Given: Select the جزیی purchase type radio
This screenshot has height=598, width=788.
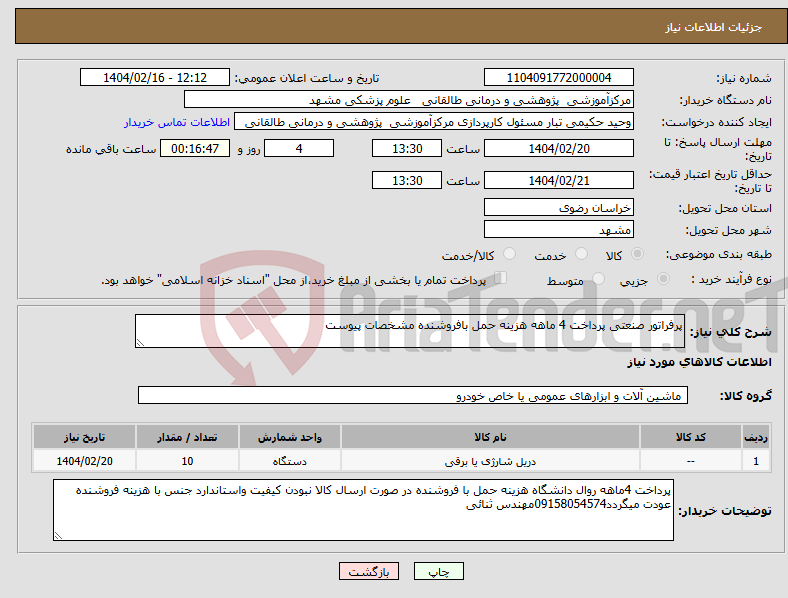Looking at the screenshot, I should click(663, 278).
